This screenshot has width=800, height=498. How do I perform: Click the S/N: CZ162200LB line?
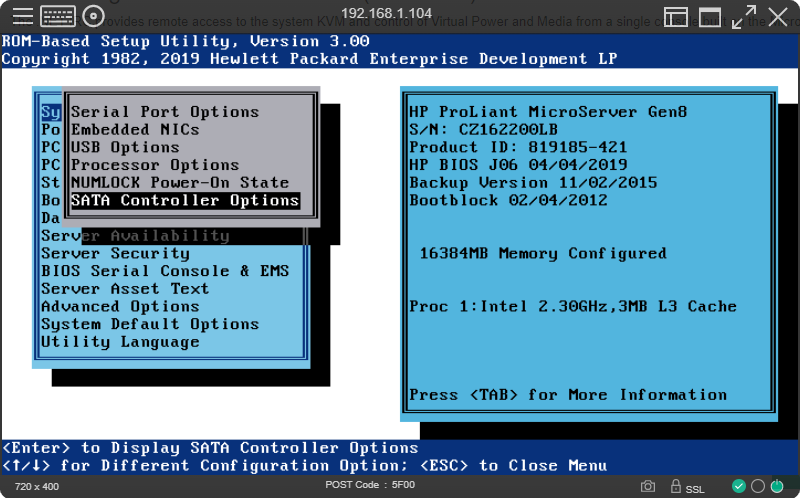(x=483, y=130)
